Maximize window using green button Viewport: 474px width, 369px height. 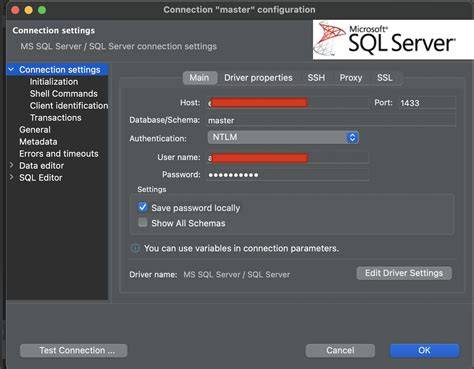42,10
